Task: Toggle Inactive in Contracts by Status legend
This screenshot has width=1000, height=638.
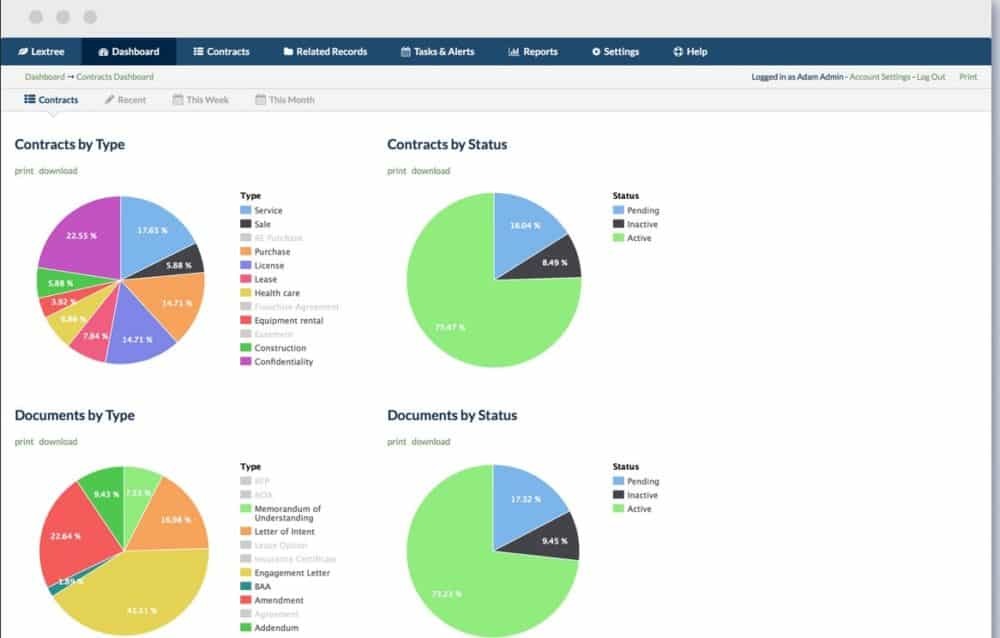Action: pos(642,224)
